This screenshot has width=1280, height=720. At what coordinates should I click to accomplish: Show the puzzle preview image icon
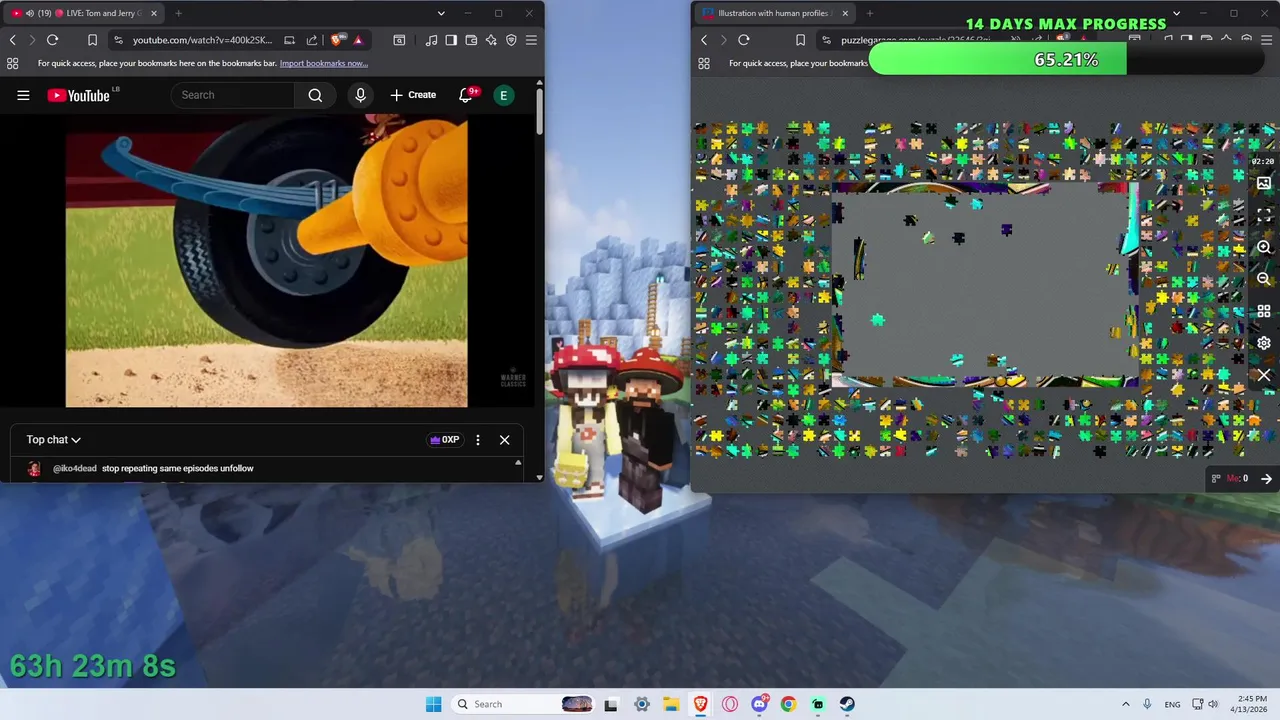pos(1264,183)
